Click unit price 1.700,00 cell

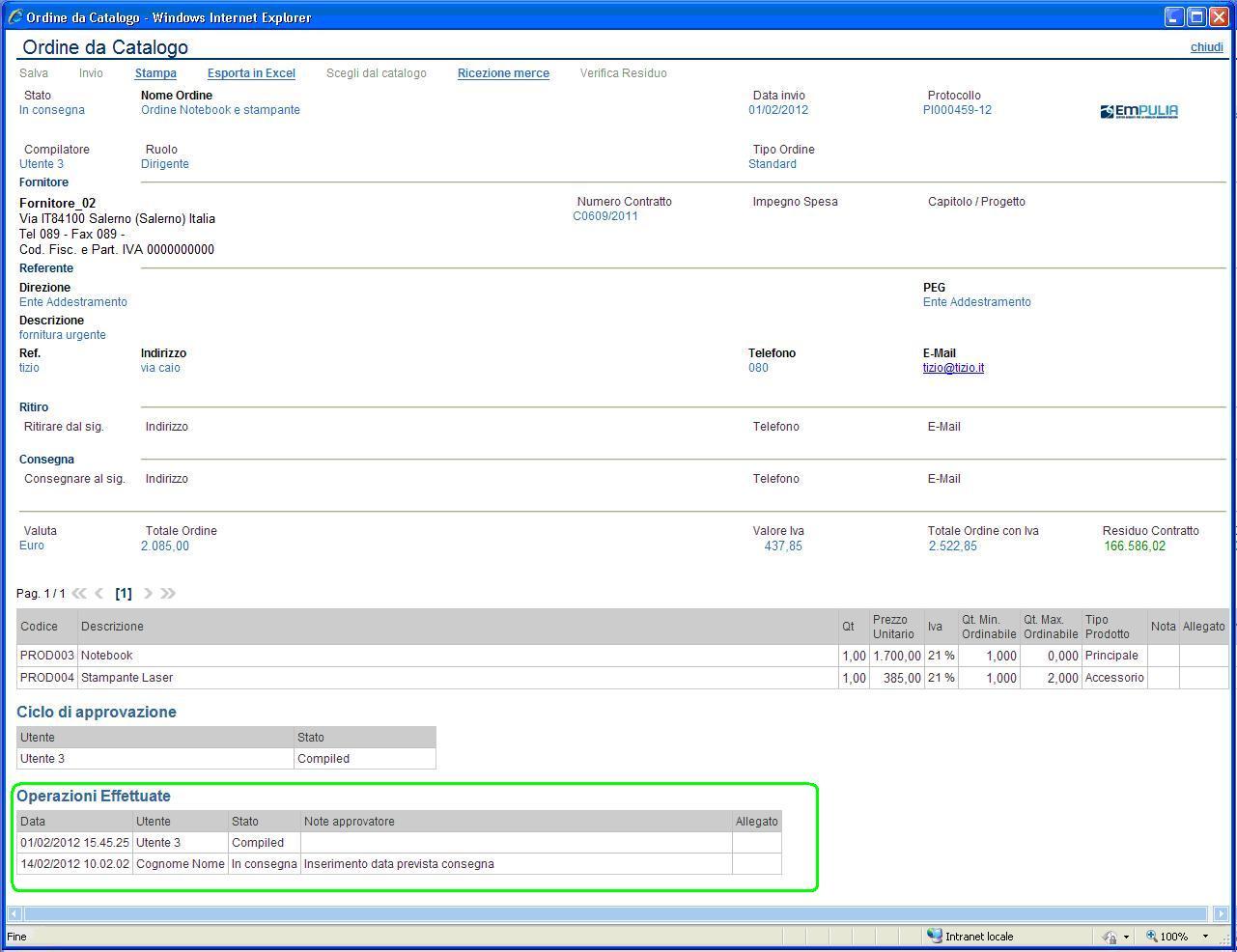[896, 656]
